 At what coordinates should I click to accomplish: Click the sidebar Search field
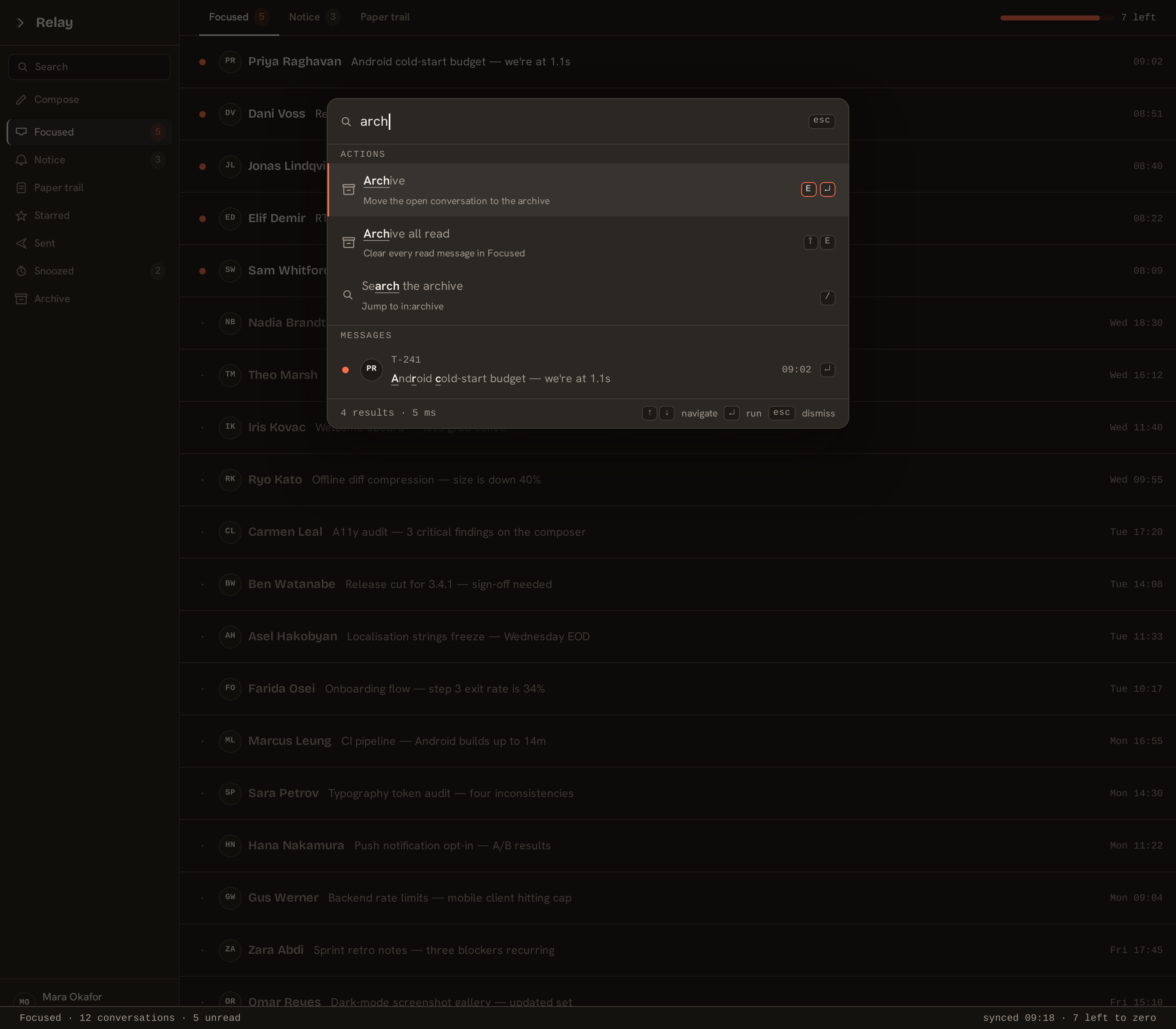pyautogui.click(x=89, y=67)
